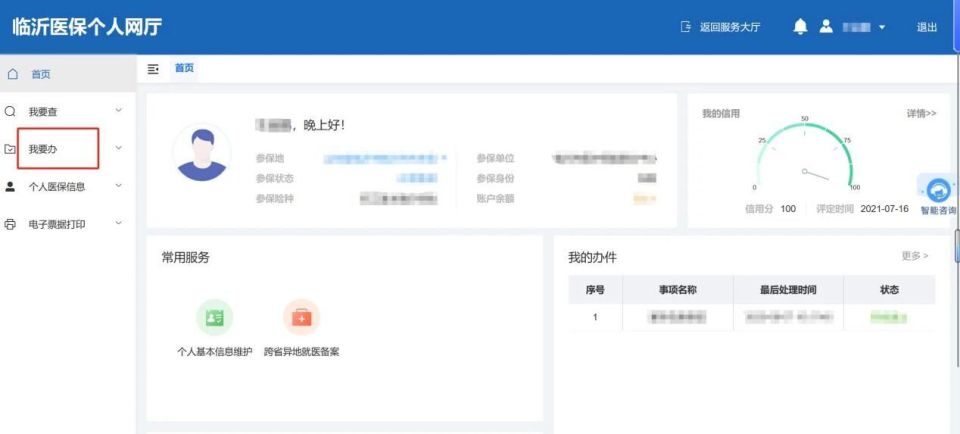Open the 我要查 sidebar menu
Screen dimensions: 960x434
[x=67, y=111]
